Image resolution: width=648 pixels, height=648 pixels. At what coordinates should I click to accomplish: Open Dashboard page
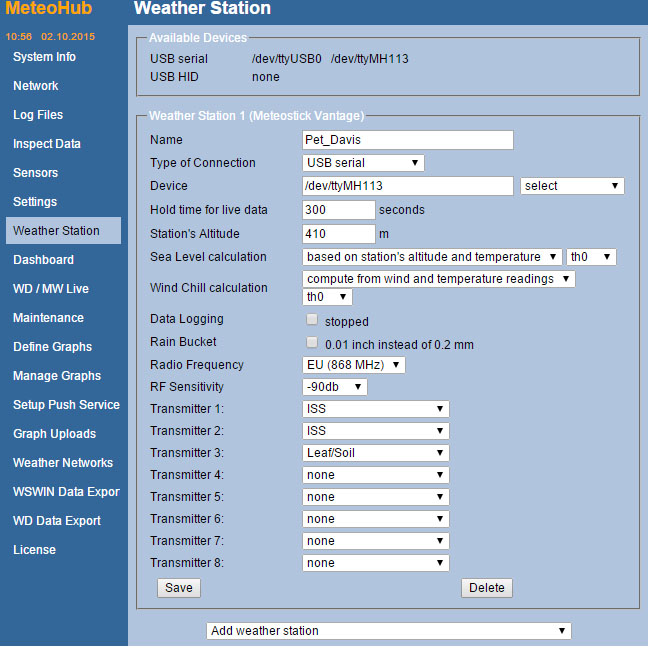click(x=43, y=260)
